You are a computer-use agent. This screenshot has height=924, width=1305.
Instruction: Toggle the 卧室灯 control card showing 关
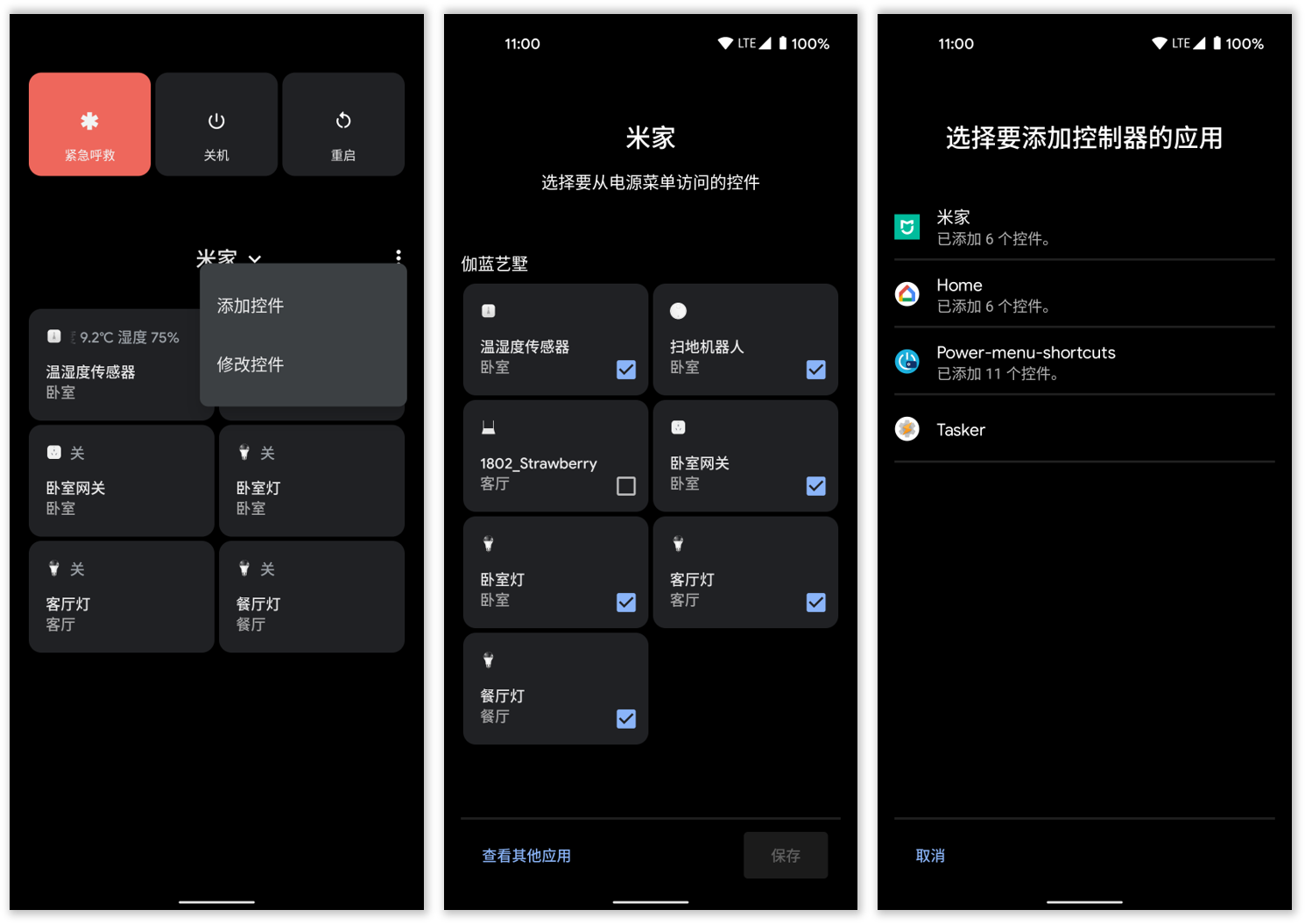click(312, 481)
